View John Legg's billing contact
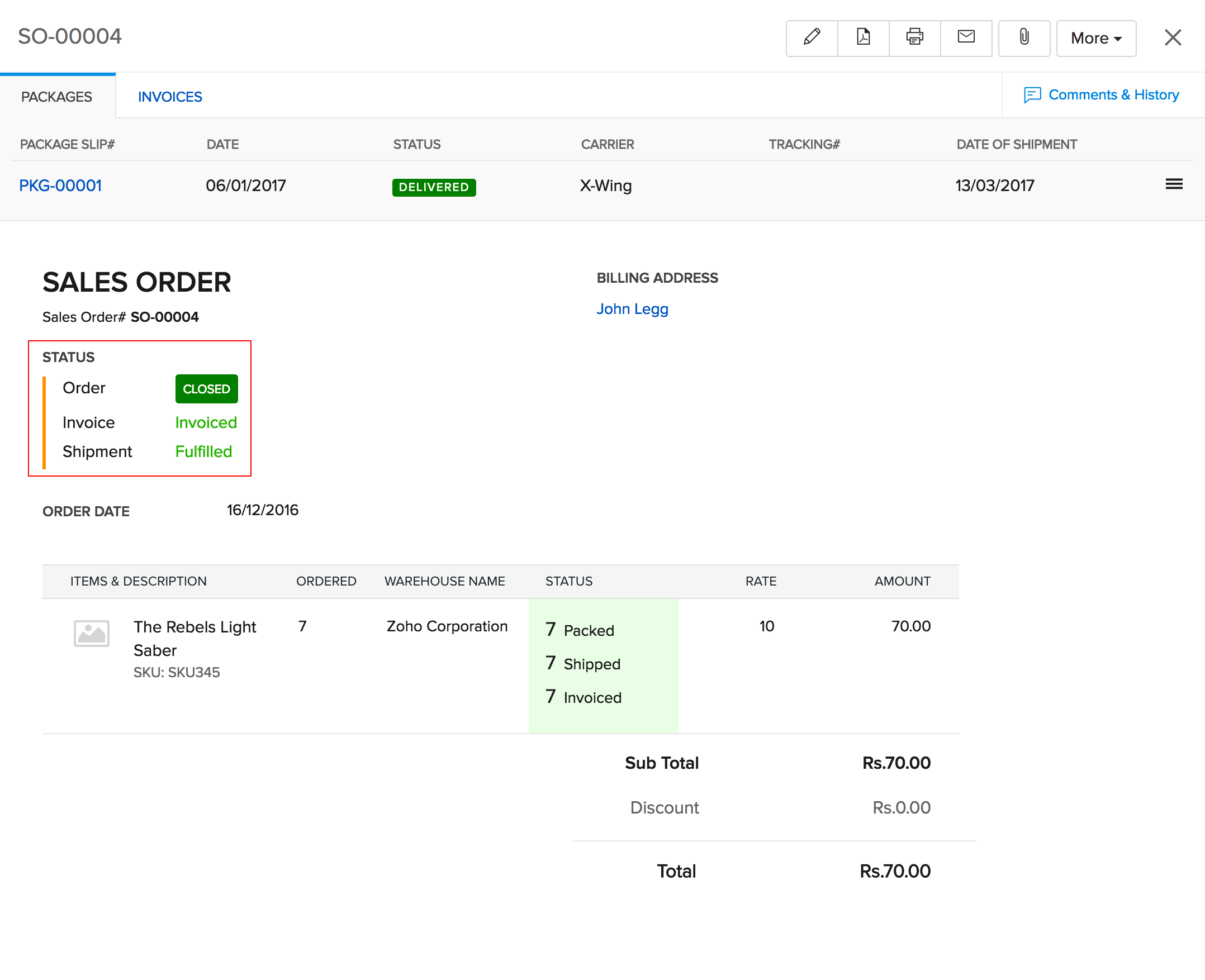This screenshot has width=1205, height=980. pos(633,309)
